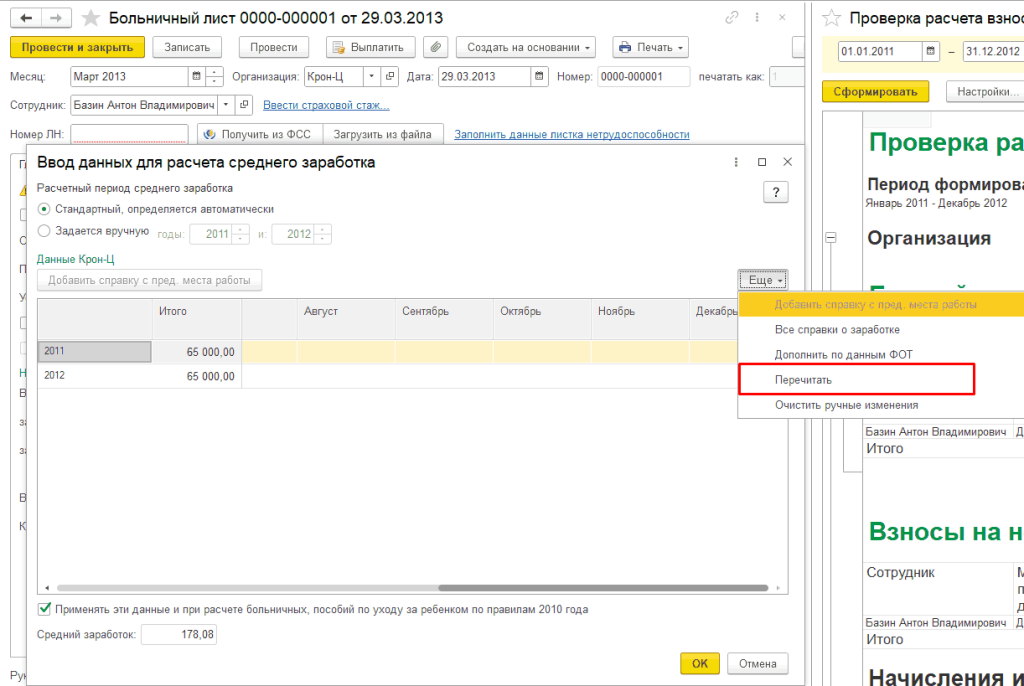Add document to favorites with star icon
Viewport: 1024px width, 686px height.
90,18
